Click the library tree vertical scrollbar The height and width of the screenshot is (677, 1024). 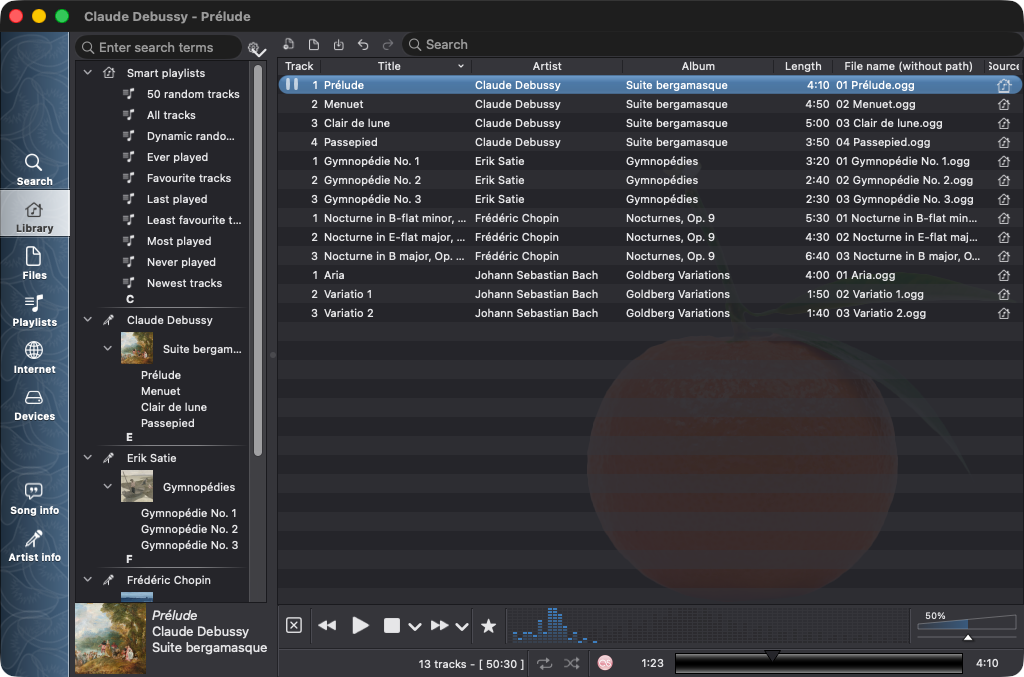[258, 261]
